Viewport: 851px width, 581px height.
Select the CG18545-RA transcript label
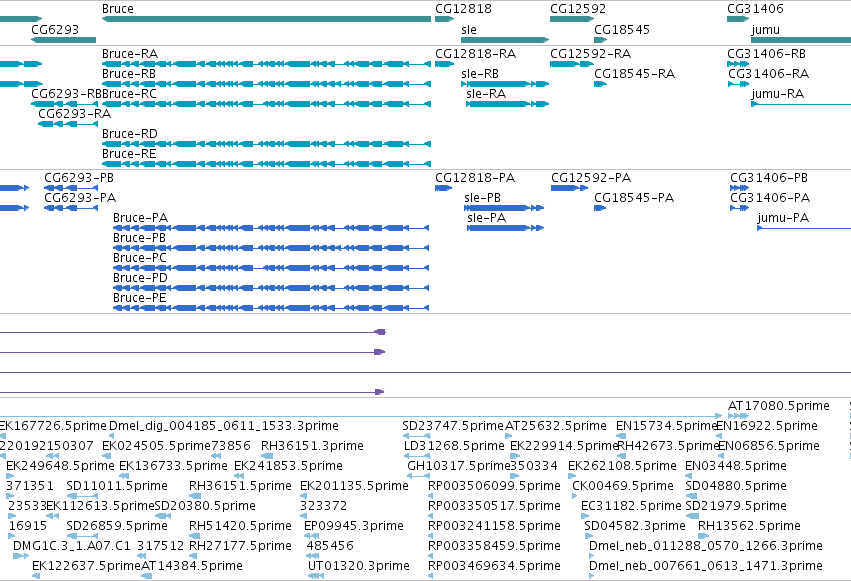pyautogui.click(x=634, y=74)
